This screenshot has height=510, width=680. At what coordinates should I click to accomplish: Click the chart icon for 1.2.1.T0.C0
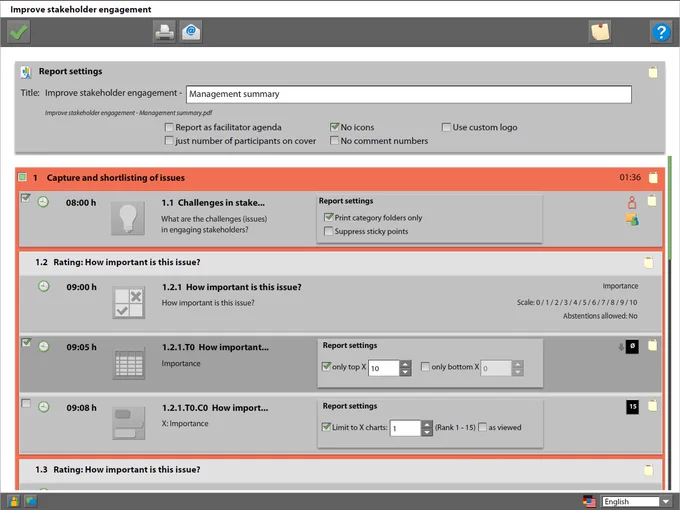point(128,423)
